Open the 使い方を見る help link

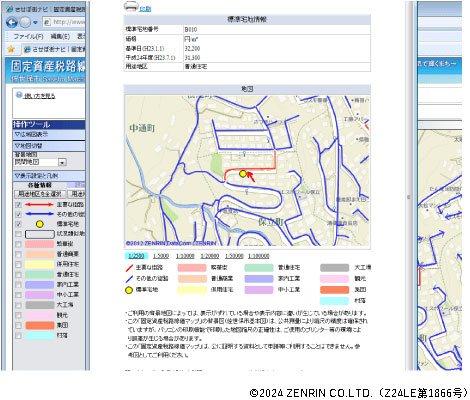point(39,96)
